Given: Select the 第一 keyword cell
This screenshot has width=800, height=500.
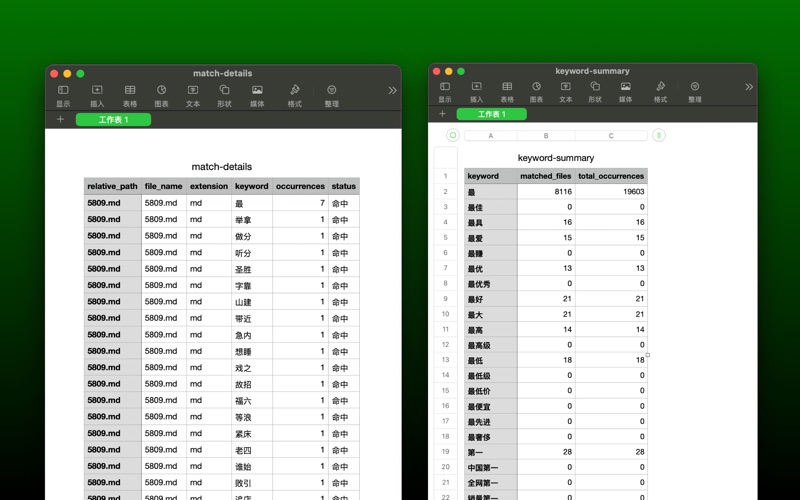Looking at the screenshot, I should point(491,452).
